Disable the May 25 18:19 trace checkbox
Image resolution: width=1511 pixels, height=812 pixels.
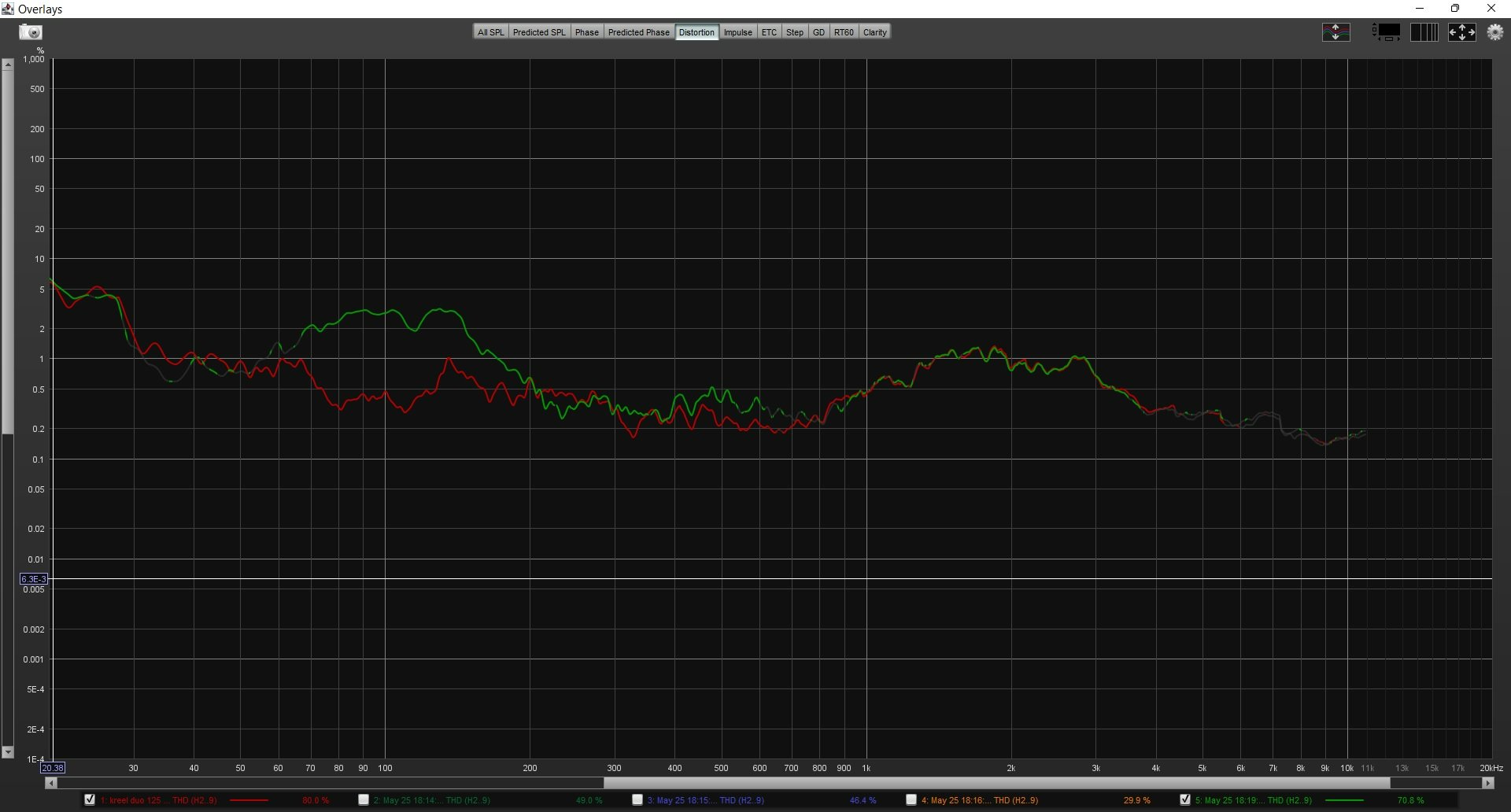click(x=1185, y=799)
